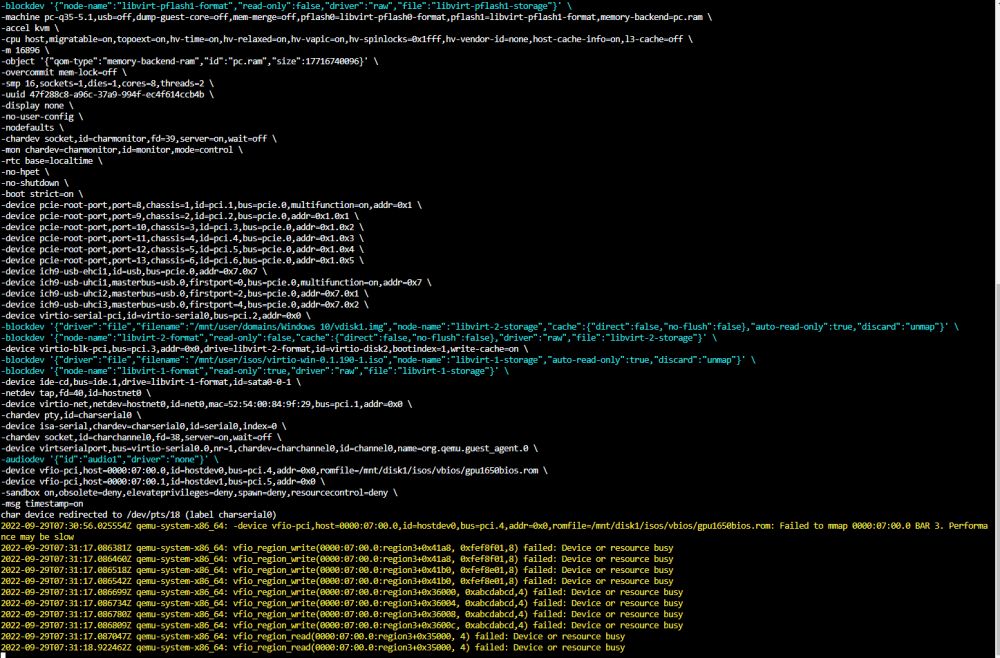Screen dimensions: 1000x658
Task: Click the '-chardev socket,id=charchannel0' line
Action: [141, 437]
